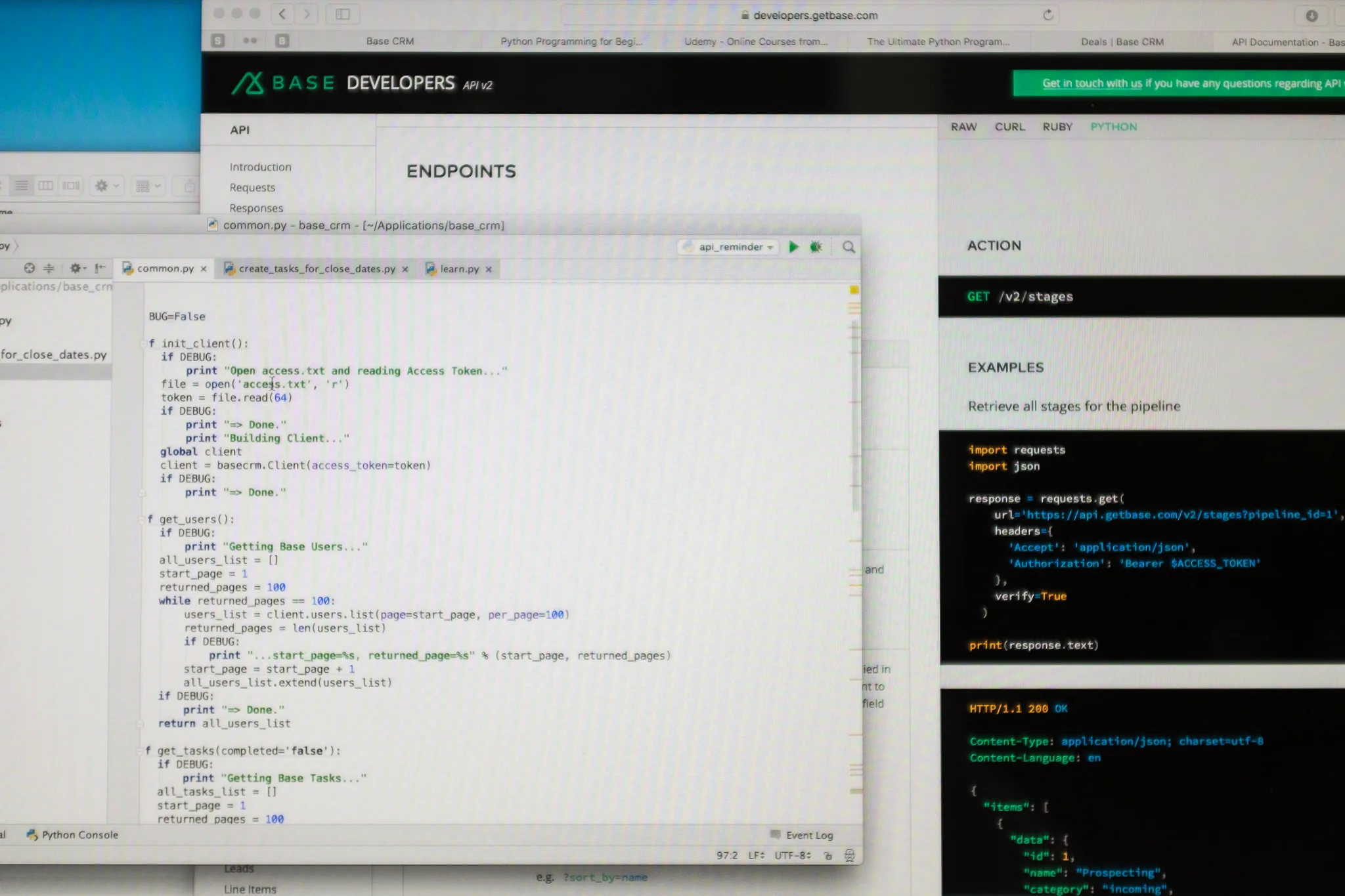Click the collapse all icon in project panel

pos(49,268)
